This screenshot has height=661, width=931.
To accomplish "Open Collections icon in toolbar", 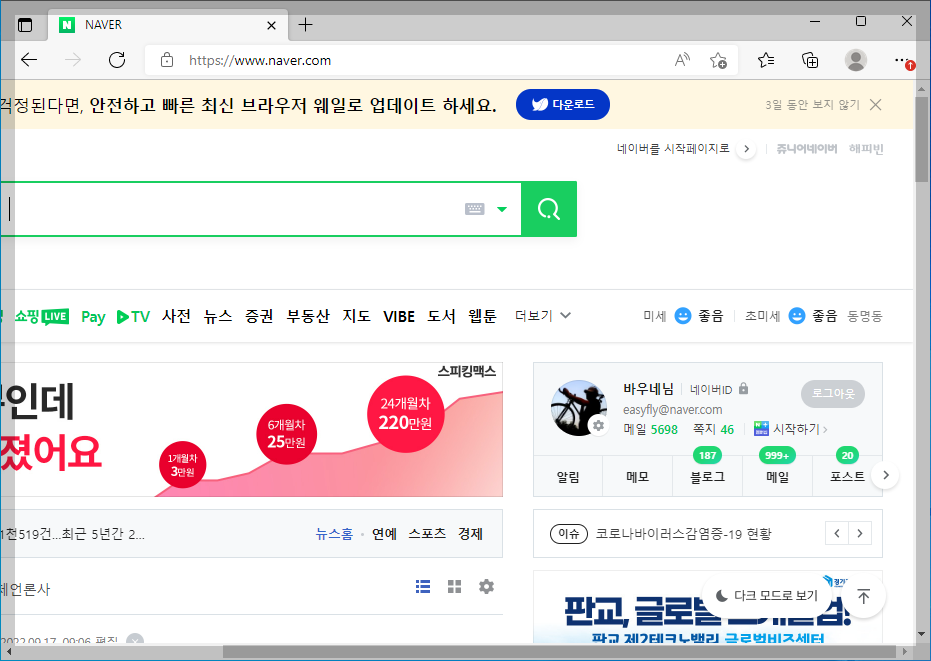I will (810, 60).
